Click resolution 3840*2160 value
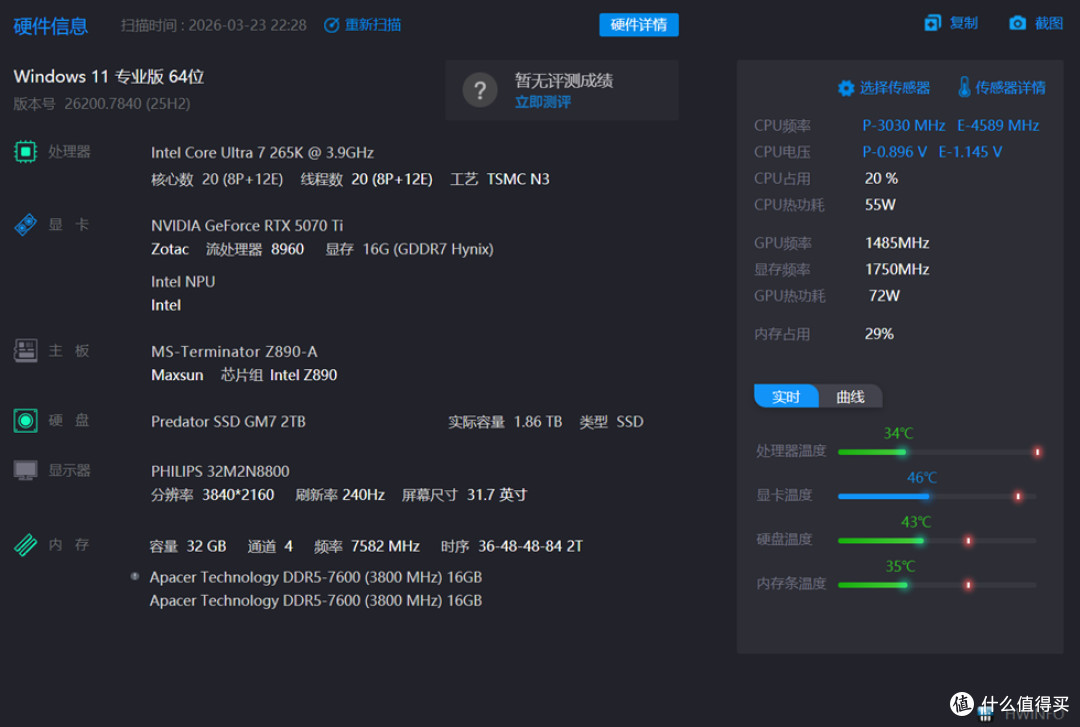Screen dimensions: 1080x727 [238, 495]
